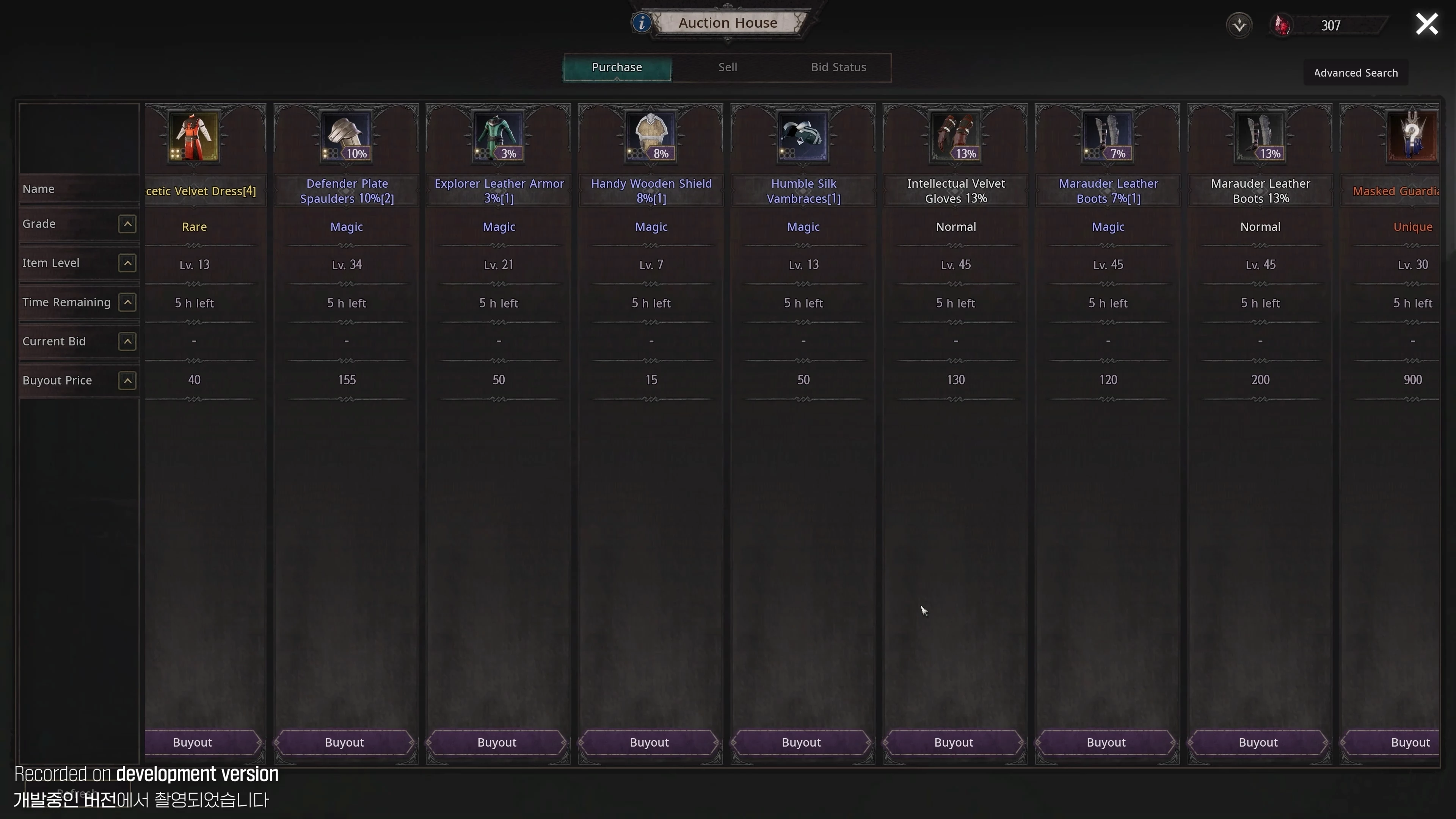The height and width of the screenshot is (819, 1456).
Task: Select the Intellectual Velvet Gloves item icon
Action: (x=956, y=137)
